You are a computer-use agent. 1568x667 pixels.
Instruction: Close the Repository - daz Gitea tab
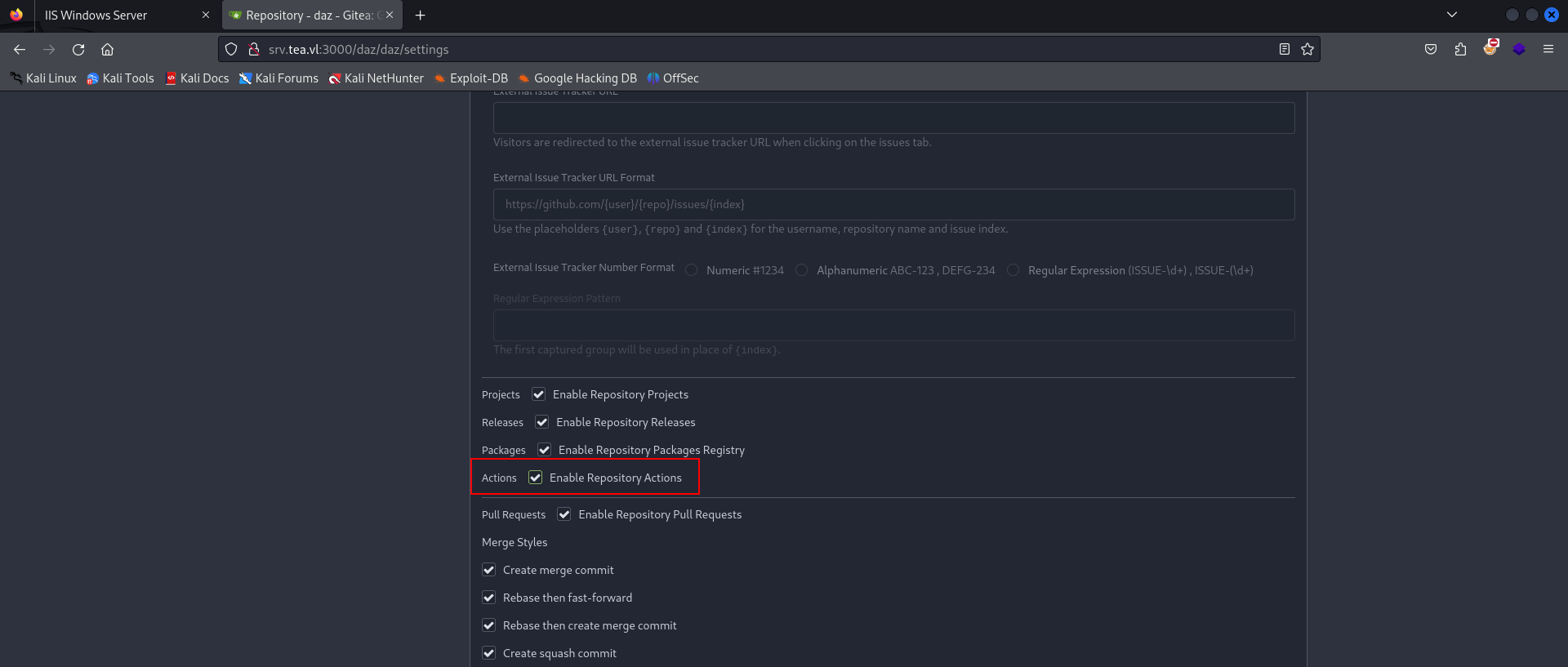pyautogui.click(x=390, y=15)
